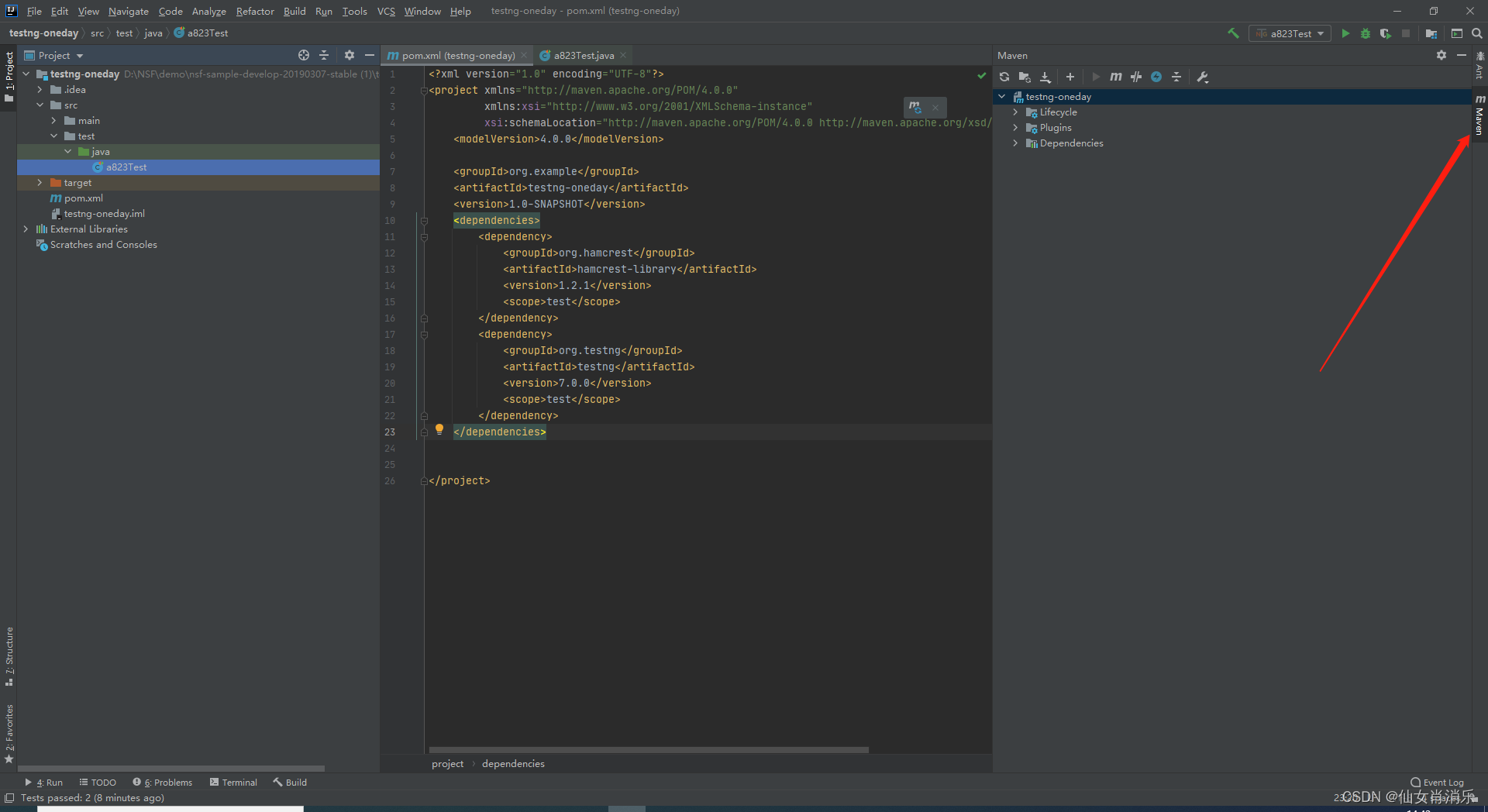Click the Load Maven Changes floating icon in editor
Image resolution: width=1488 pixels, height=812 pixels.
click(915, 107)
